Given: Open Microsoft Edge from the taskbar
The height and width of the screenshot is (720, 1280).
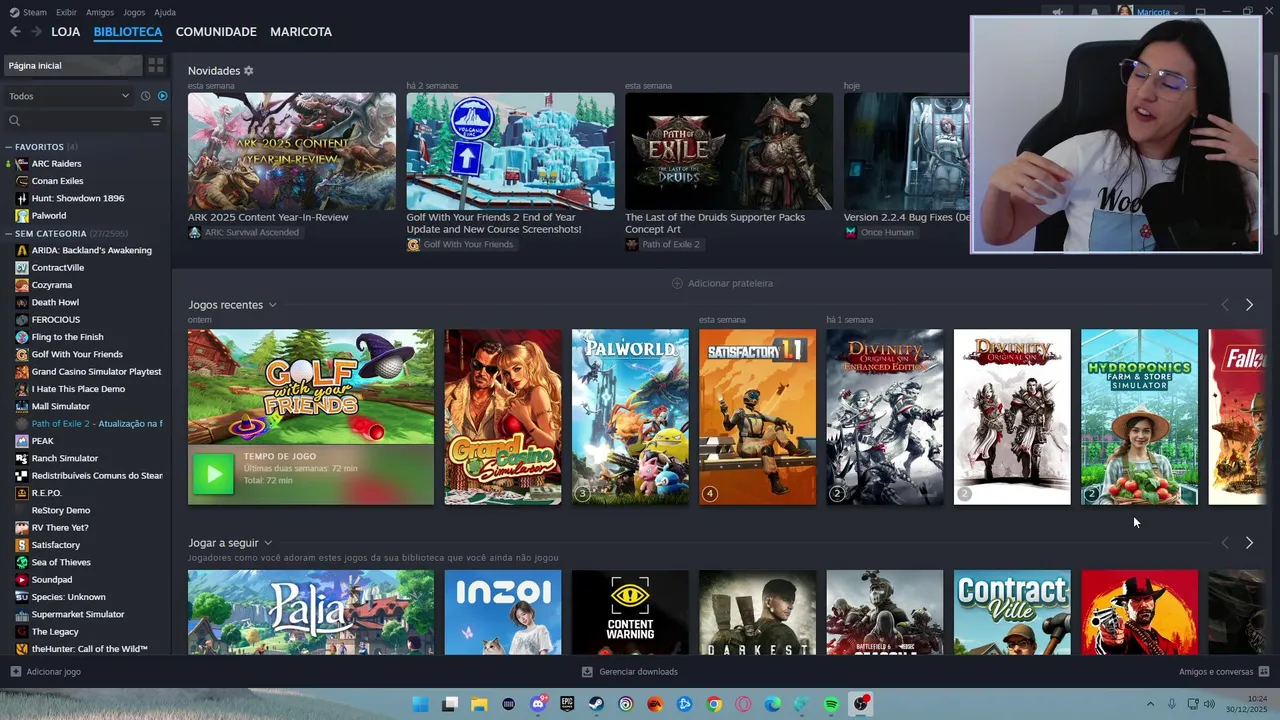Looking at the screenshot, I should click(x=772, y=704).
